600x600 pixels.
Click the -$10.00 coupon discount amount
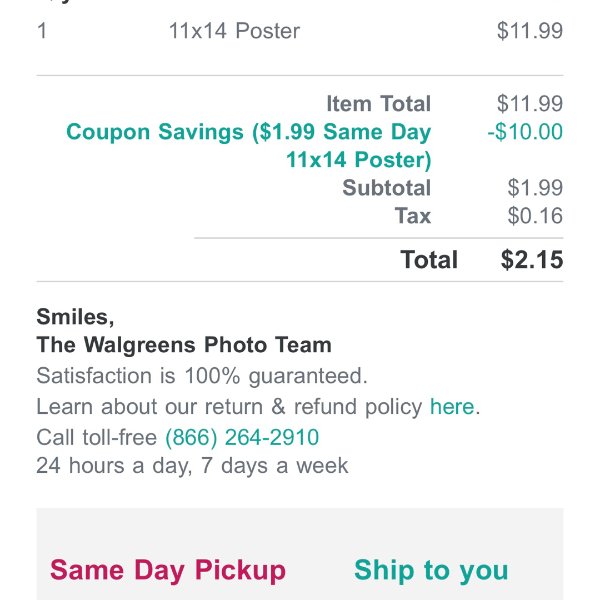[525, 132]
